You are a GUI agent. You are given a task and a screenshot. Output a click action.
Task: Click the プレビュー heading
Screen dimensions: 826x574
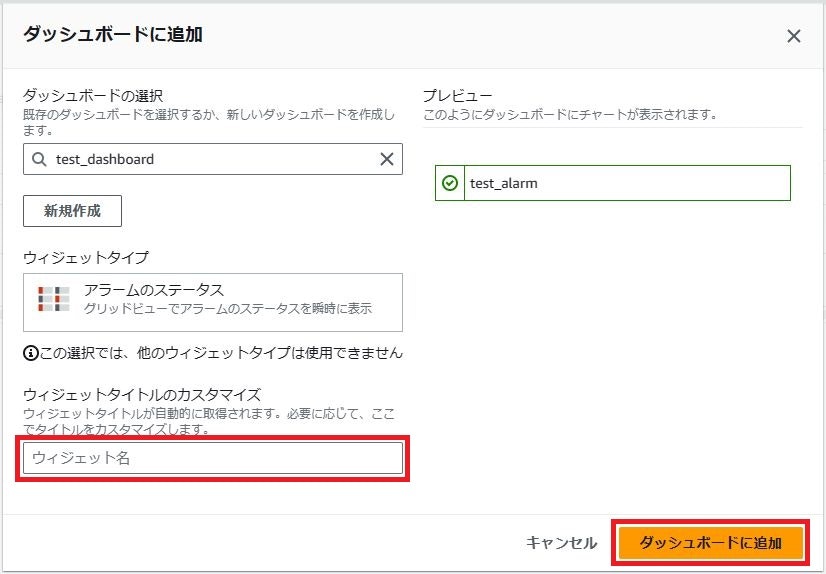coord(457,96)
